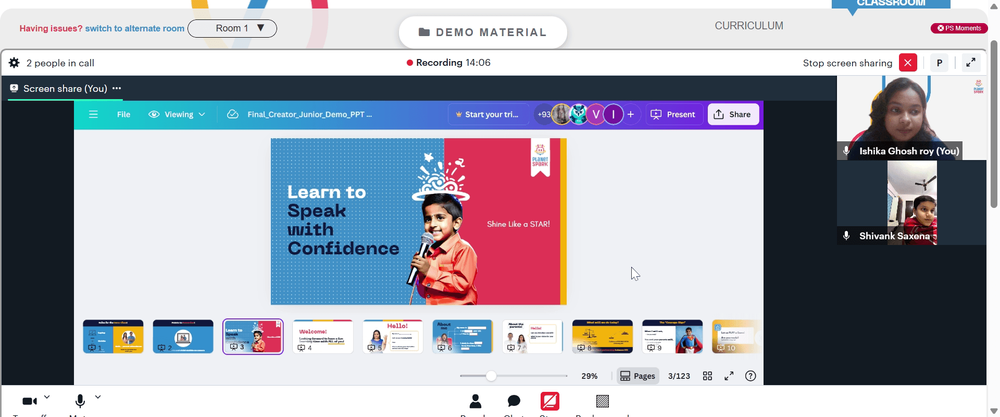
Task: Click the main slide preview
Action: [418, 221]
